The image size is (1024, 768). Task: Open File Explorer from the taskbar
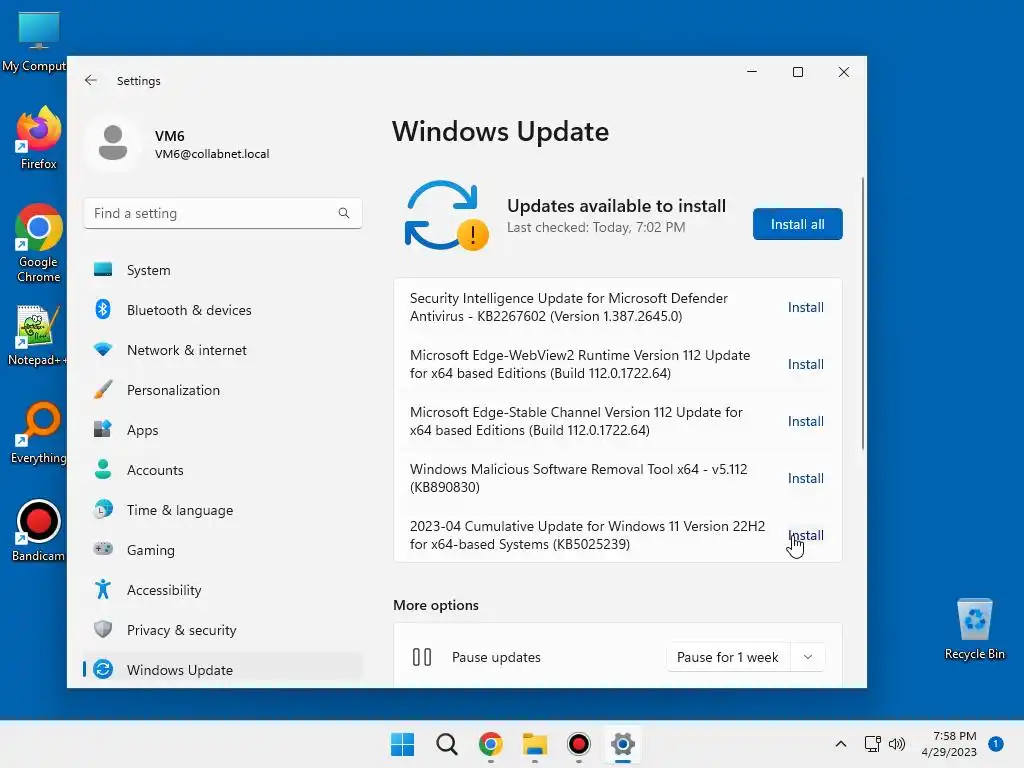point(535,744)
